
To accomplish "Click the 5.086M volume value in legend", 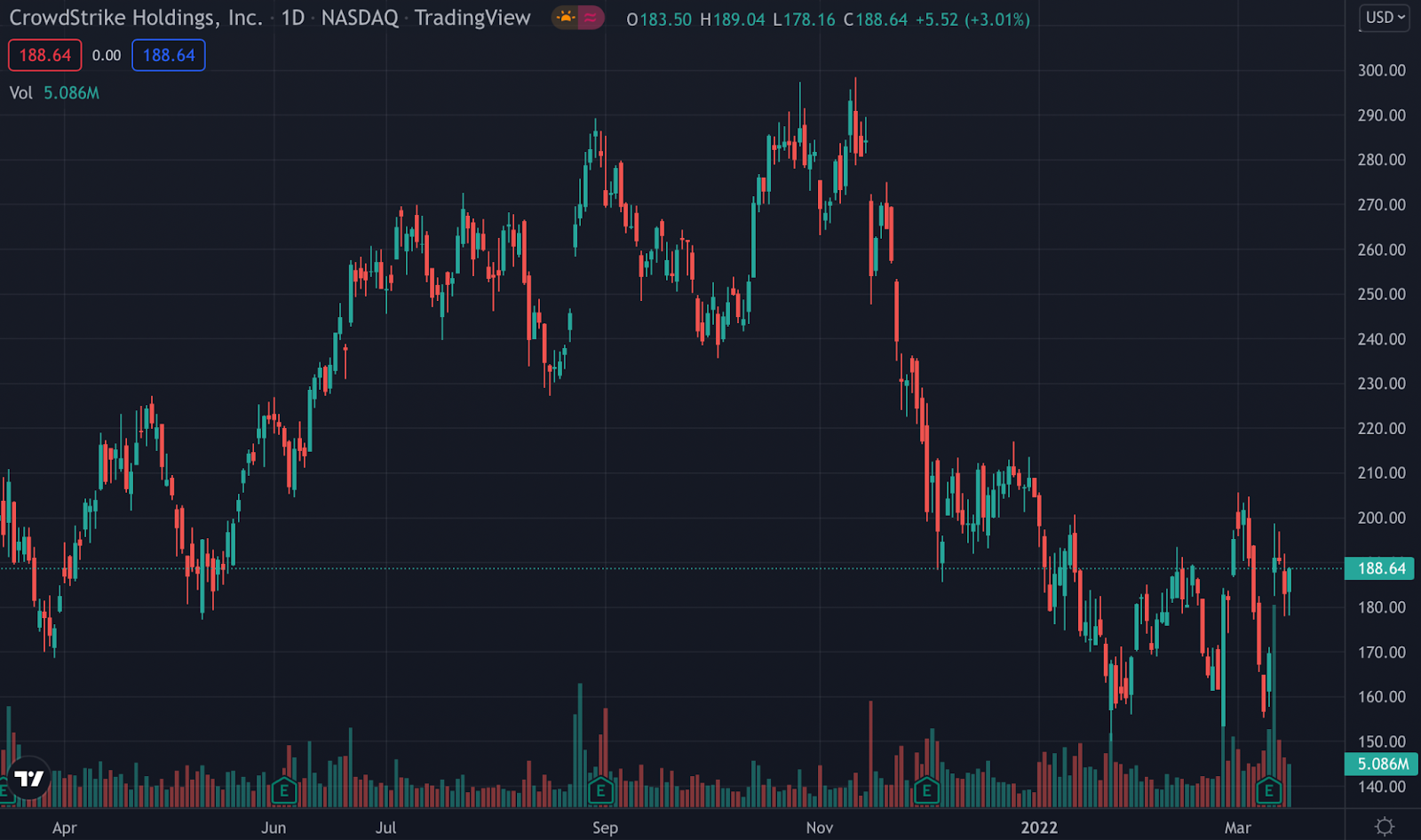I will (x=72, y=92).
